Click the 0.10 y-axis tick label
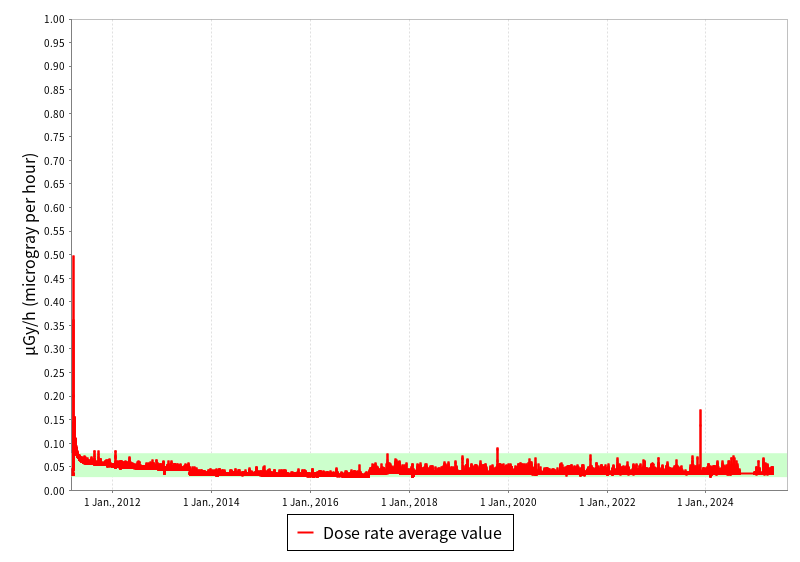Viewport: 800px width, 562px height. tap(55, 444)
